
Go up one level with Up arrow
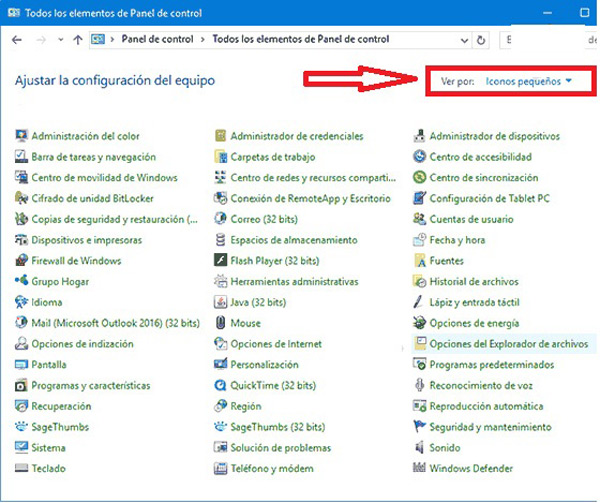click(78, 40)
